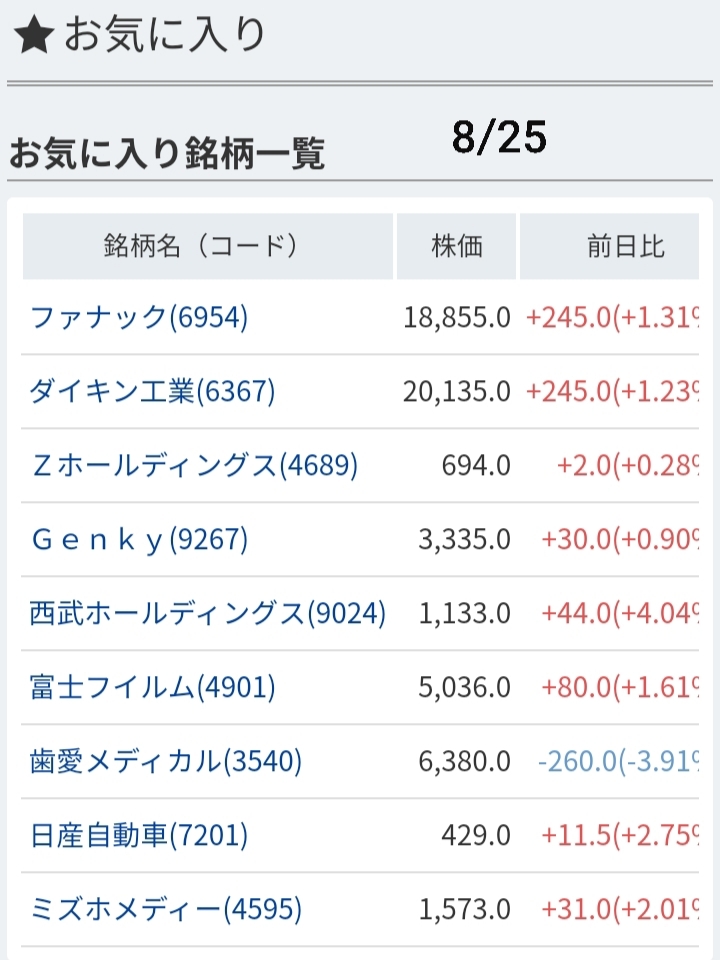Tap the 富士フイルム(4901) stock link
The height and width of the screenshot is (960, 720).
152,688
